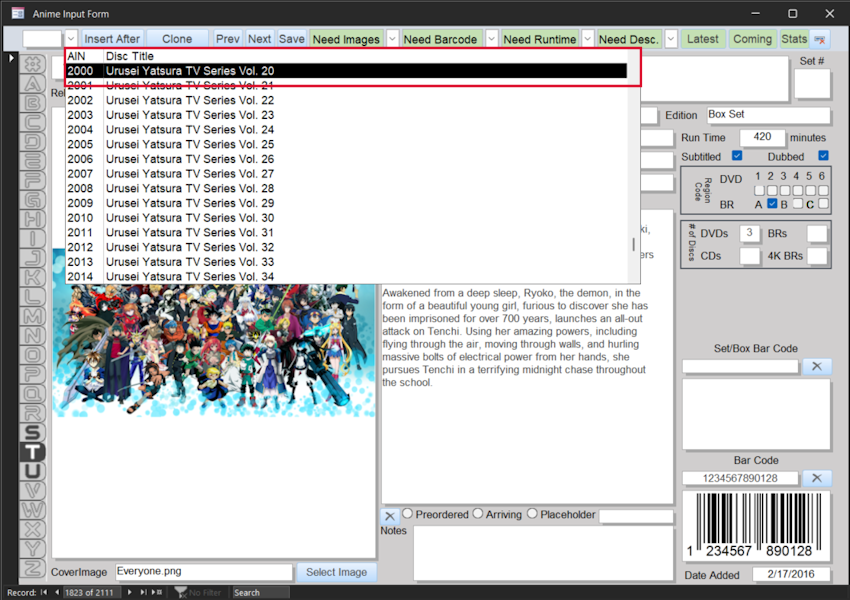Select the highlighted letter T in sidebar
The width and height of the screenshot is (850, 600).
point(33,452)
